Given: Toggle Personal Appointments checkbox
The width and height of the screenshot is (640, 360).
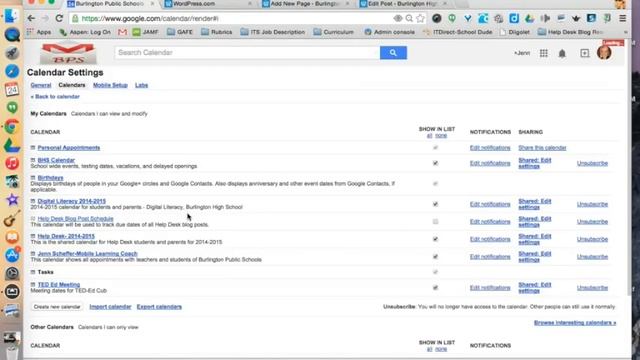Looking at the screenshot, I should coord(436,148).
